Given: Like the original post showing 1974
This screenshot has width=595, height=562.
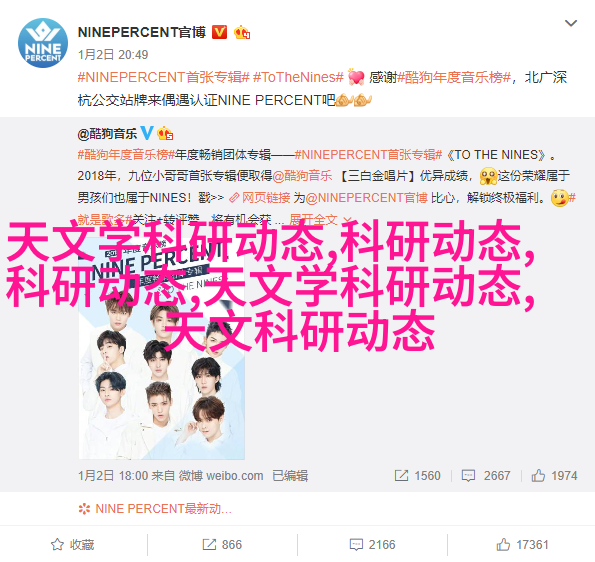Looking at the screenshot, I should (554, 475).
